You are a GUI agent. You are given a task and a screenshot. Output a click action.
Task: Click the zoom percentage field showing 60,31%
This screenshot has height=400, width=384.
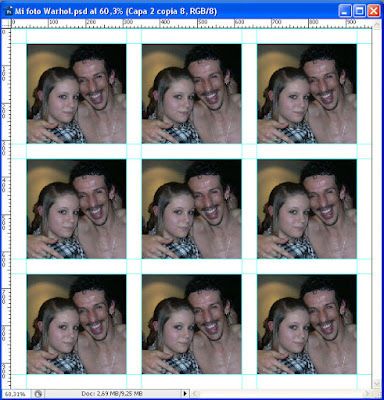(x=15, y=394)
